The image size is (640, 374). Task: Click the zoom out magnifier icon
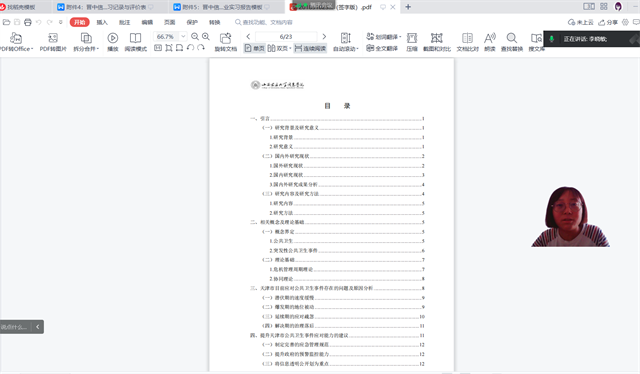pyautogui.click(x=195, y=36)
